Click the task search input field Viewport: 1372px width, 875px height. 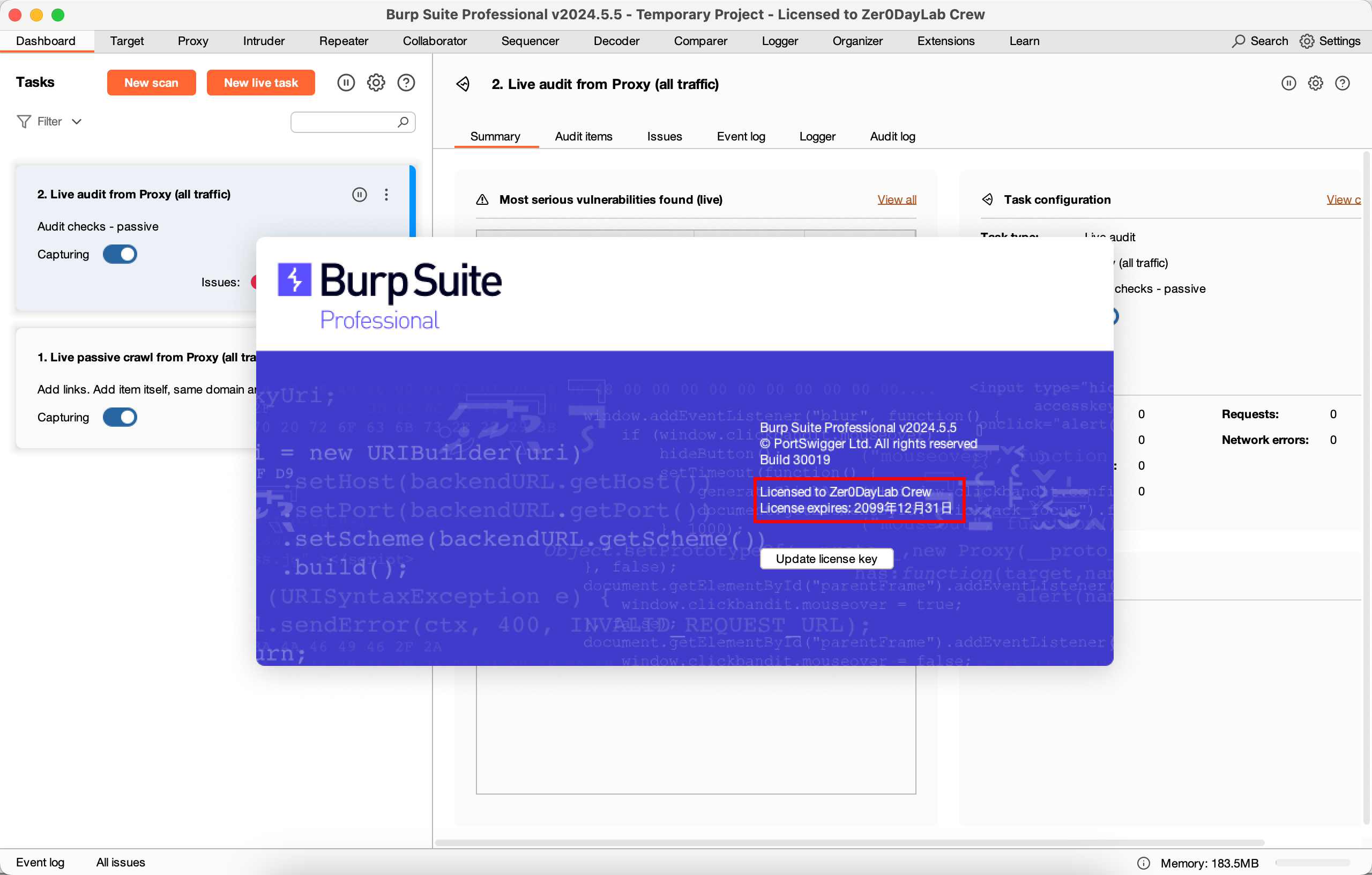click(x=353, y=121)
